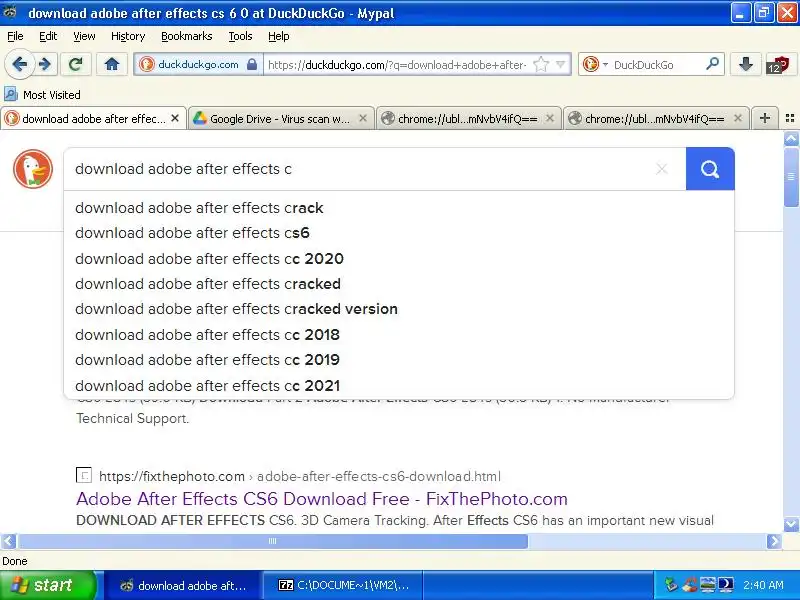Switch to Google Drive Virus scan tab
800x600 pixels.
click(280, 118)
